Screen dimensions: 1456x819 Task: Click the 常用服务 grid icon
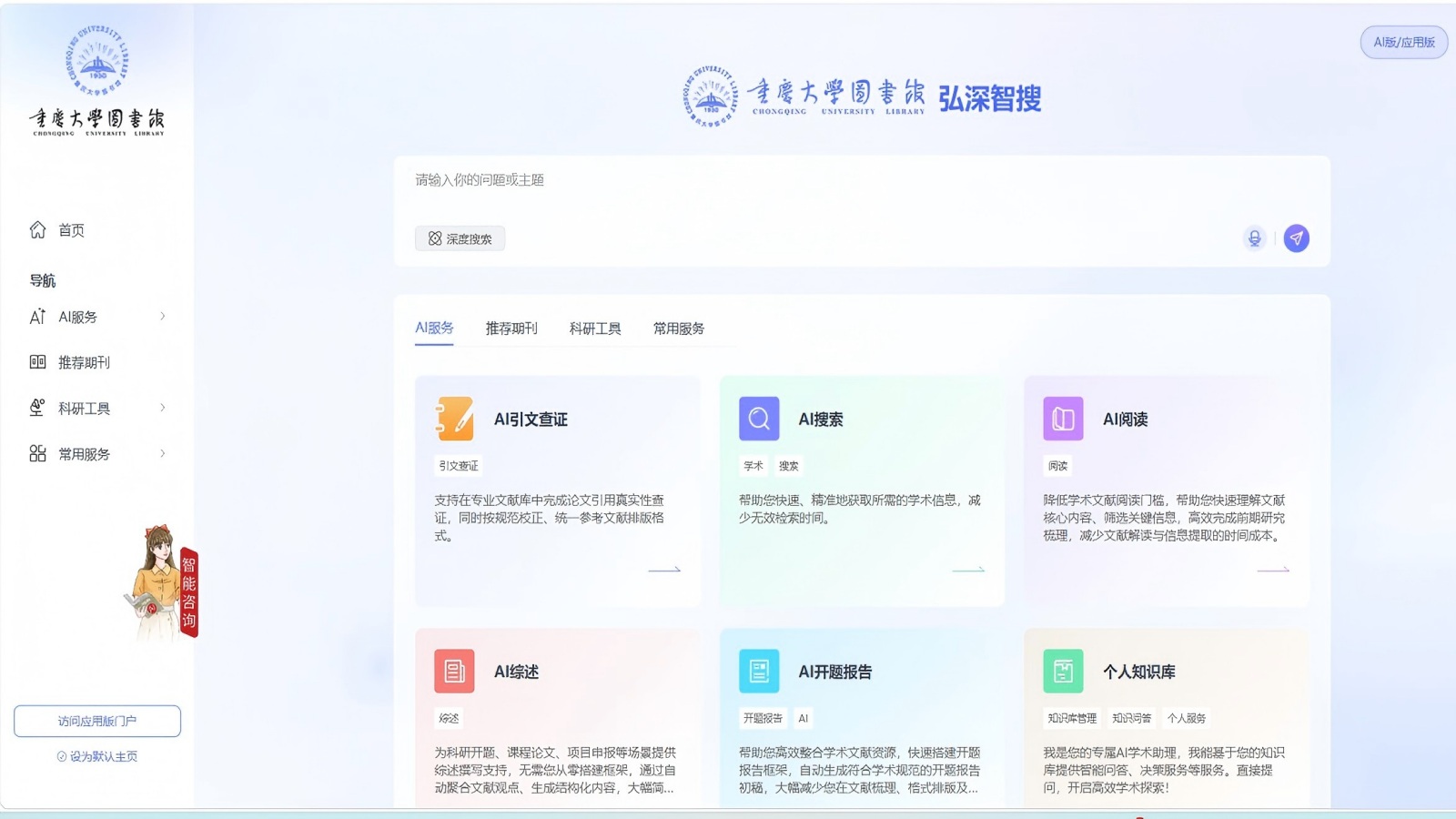[37, 453]
